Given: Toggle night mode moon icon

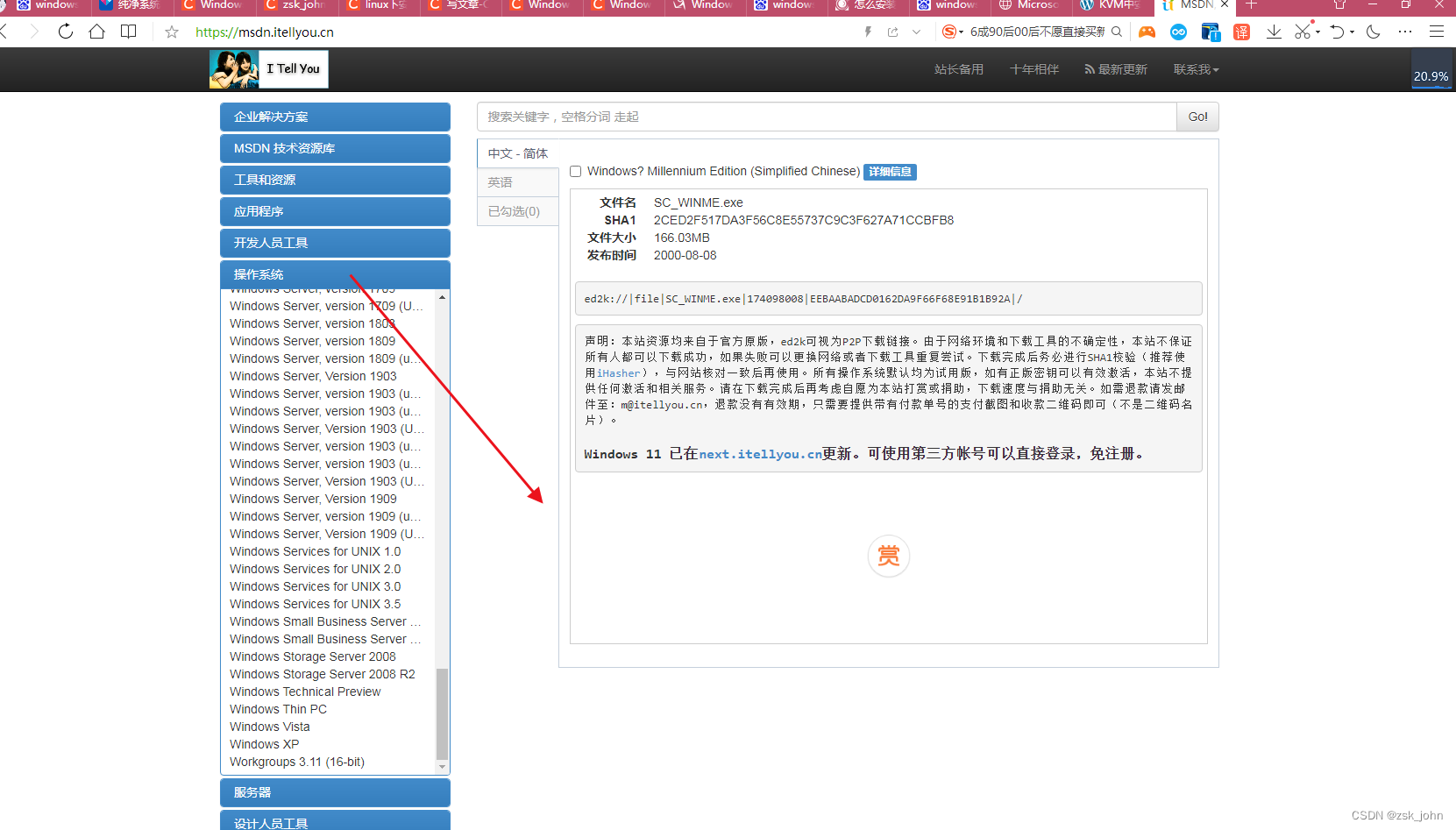Looking at the screenshot, I should point(1374,32).
